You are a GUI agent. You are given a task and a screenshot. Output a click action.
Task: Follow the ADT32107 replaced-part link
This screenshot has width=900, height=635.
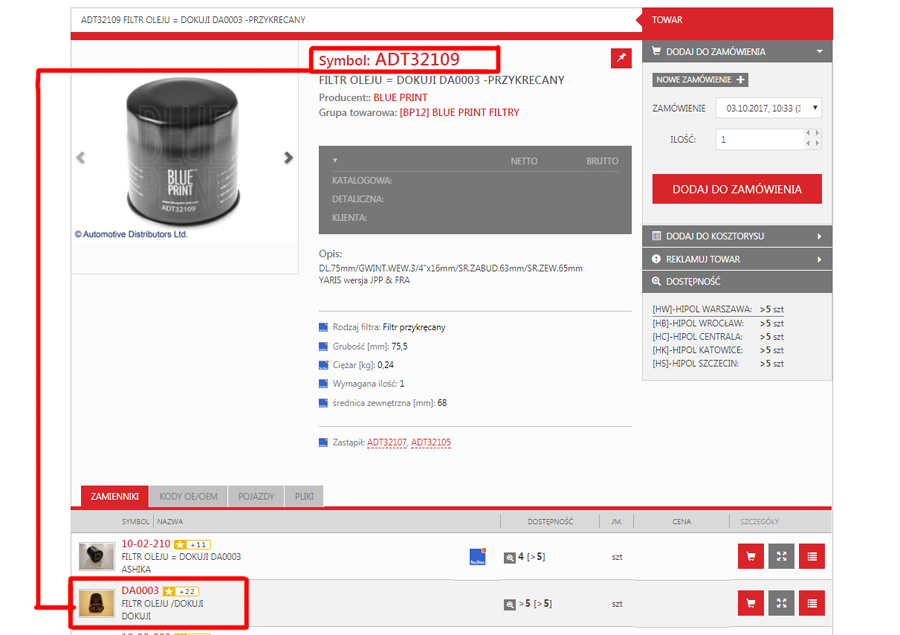(x=386, y=443)
